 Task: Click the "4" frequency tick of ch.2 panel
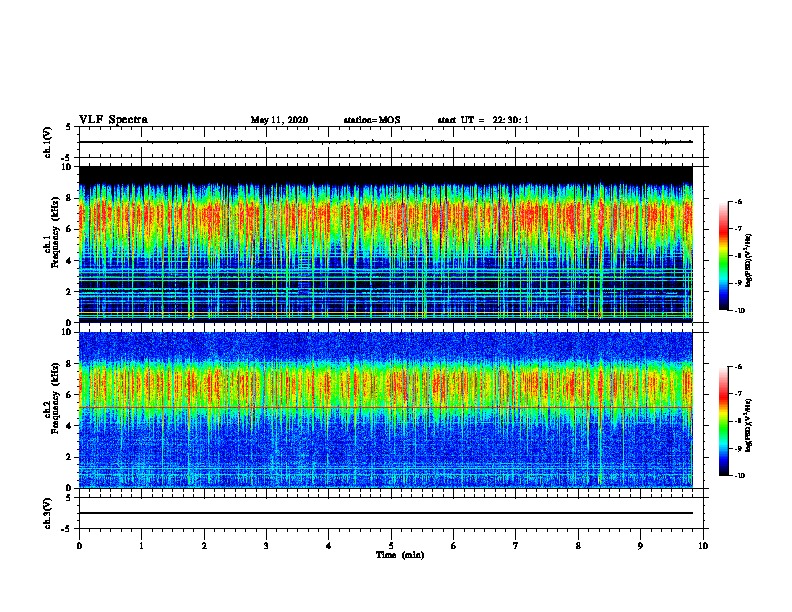(x=69, y=426)
